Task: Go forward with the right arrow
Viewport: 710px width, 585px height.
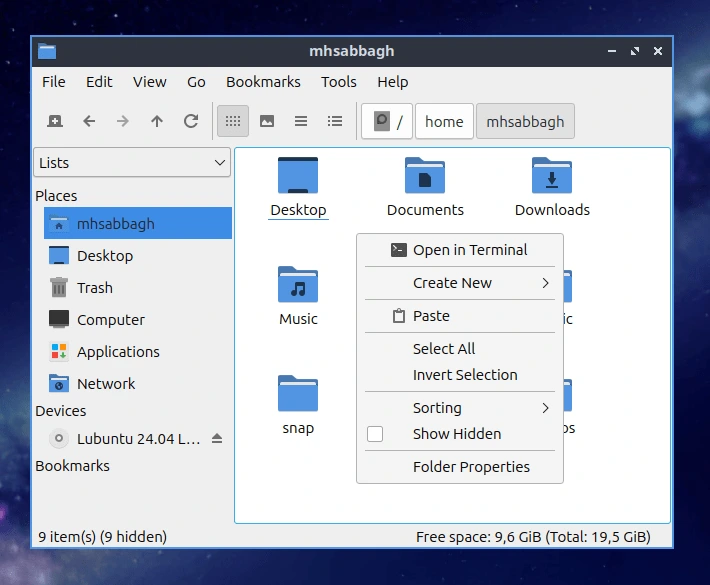Action: coord(123,121)
